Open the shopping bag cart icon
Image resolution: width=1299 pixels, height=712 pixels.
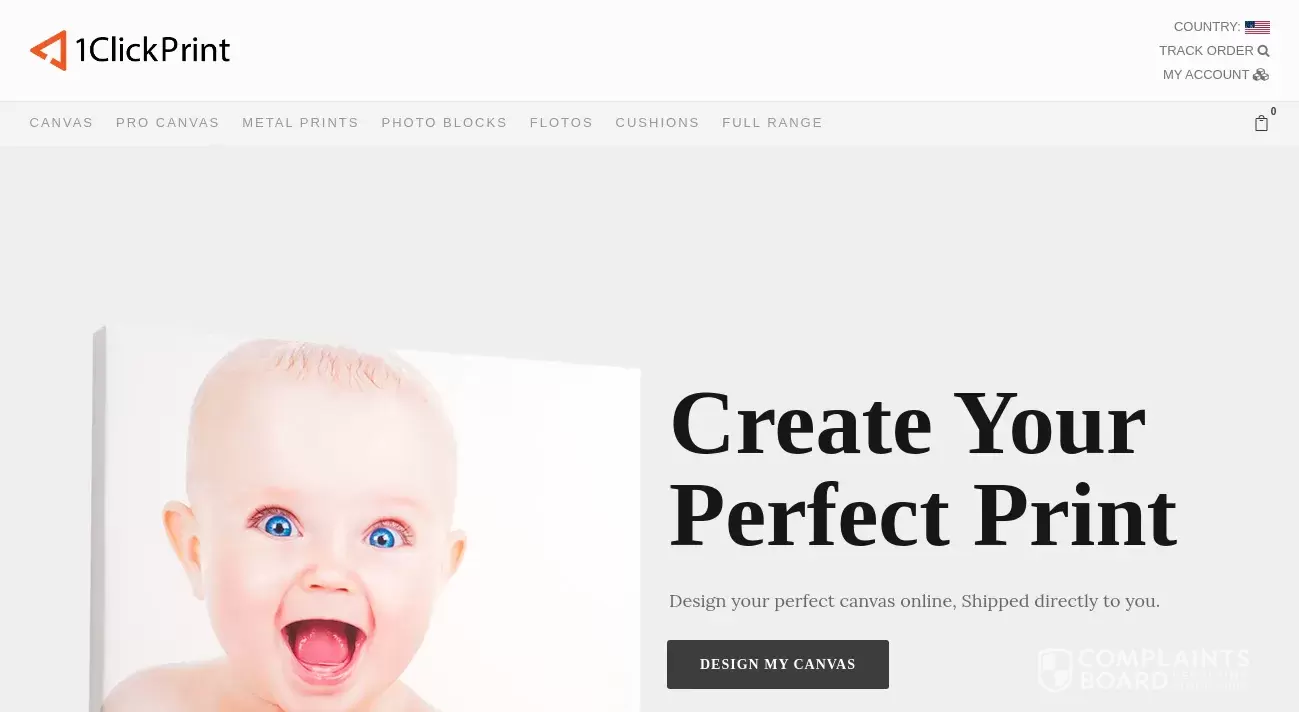click(x=1261, y=124)
